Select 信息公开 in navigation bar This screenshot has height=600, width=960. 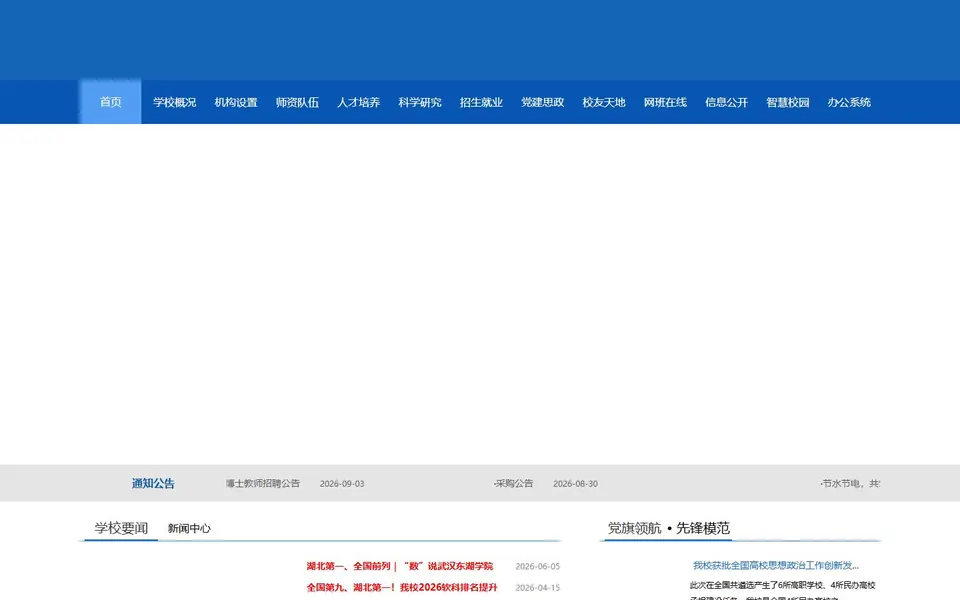(726, 102)
